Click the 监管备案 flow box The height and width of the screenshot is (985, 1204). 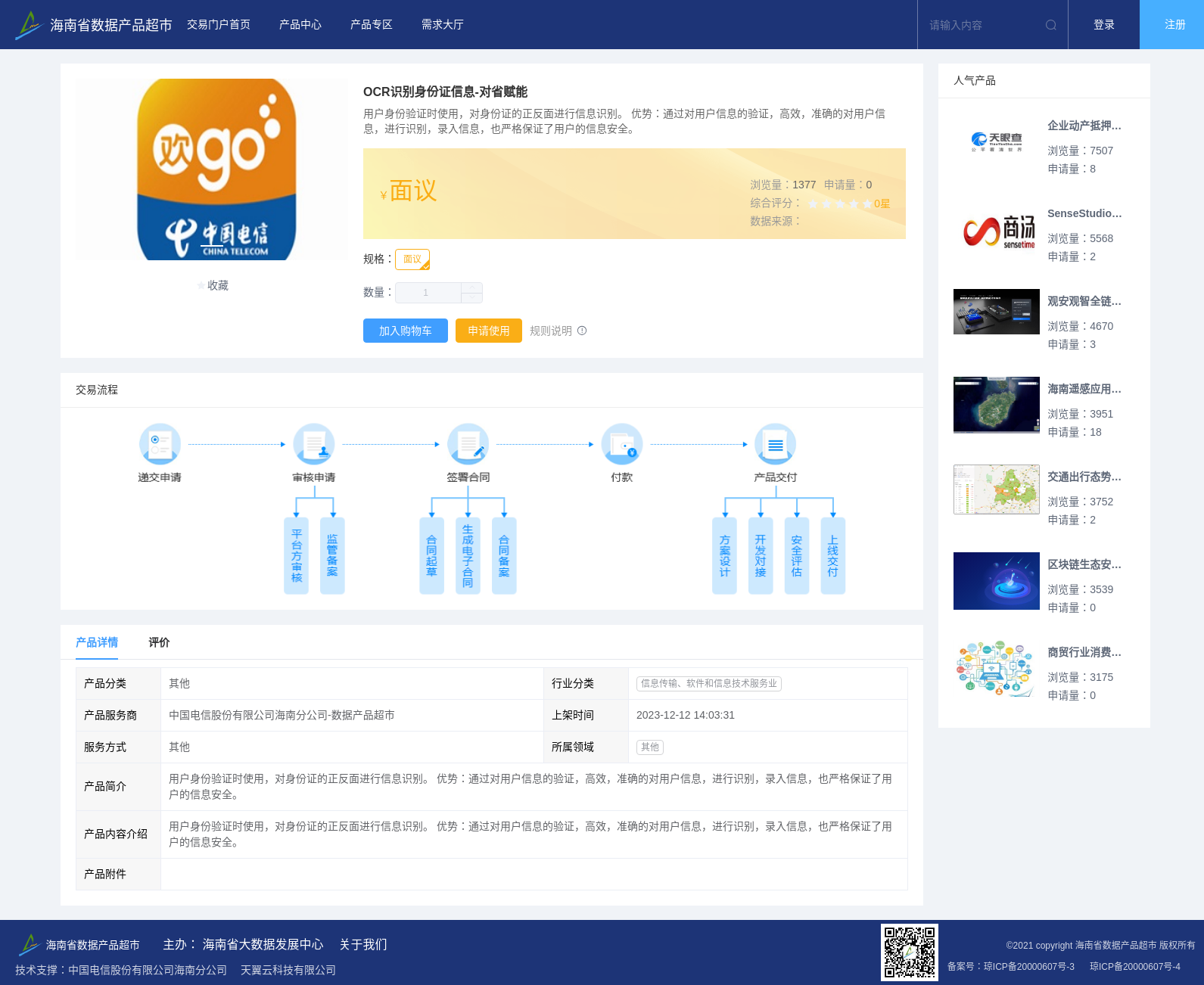click(x=332, y=556)
